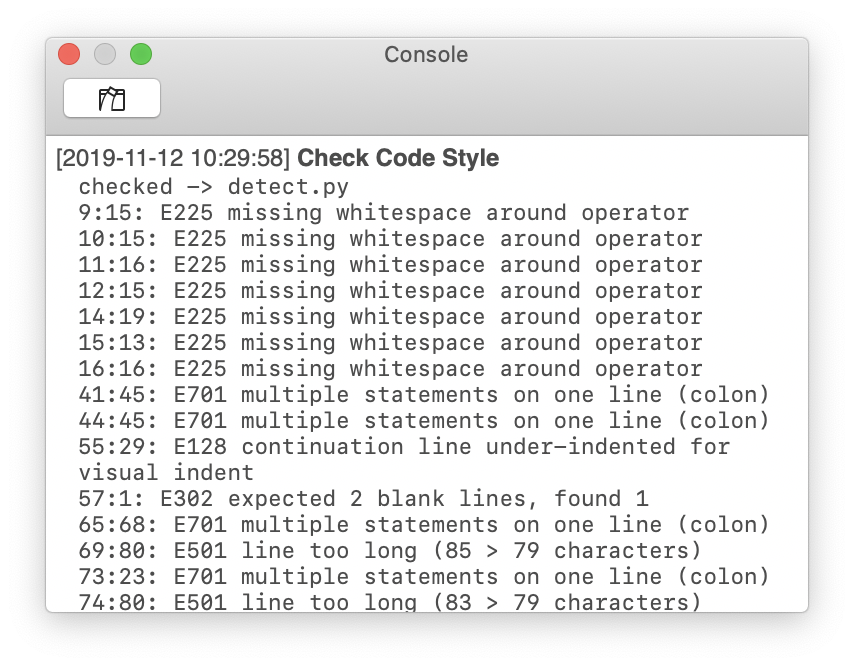This screenshot has width=854, height=666.
Task: Select the 'Check Code Style' heading
Action: tap(398, 158)
